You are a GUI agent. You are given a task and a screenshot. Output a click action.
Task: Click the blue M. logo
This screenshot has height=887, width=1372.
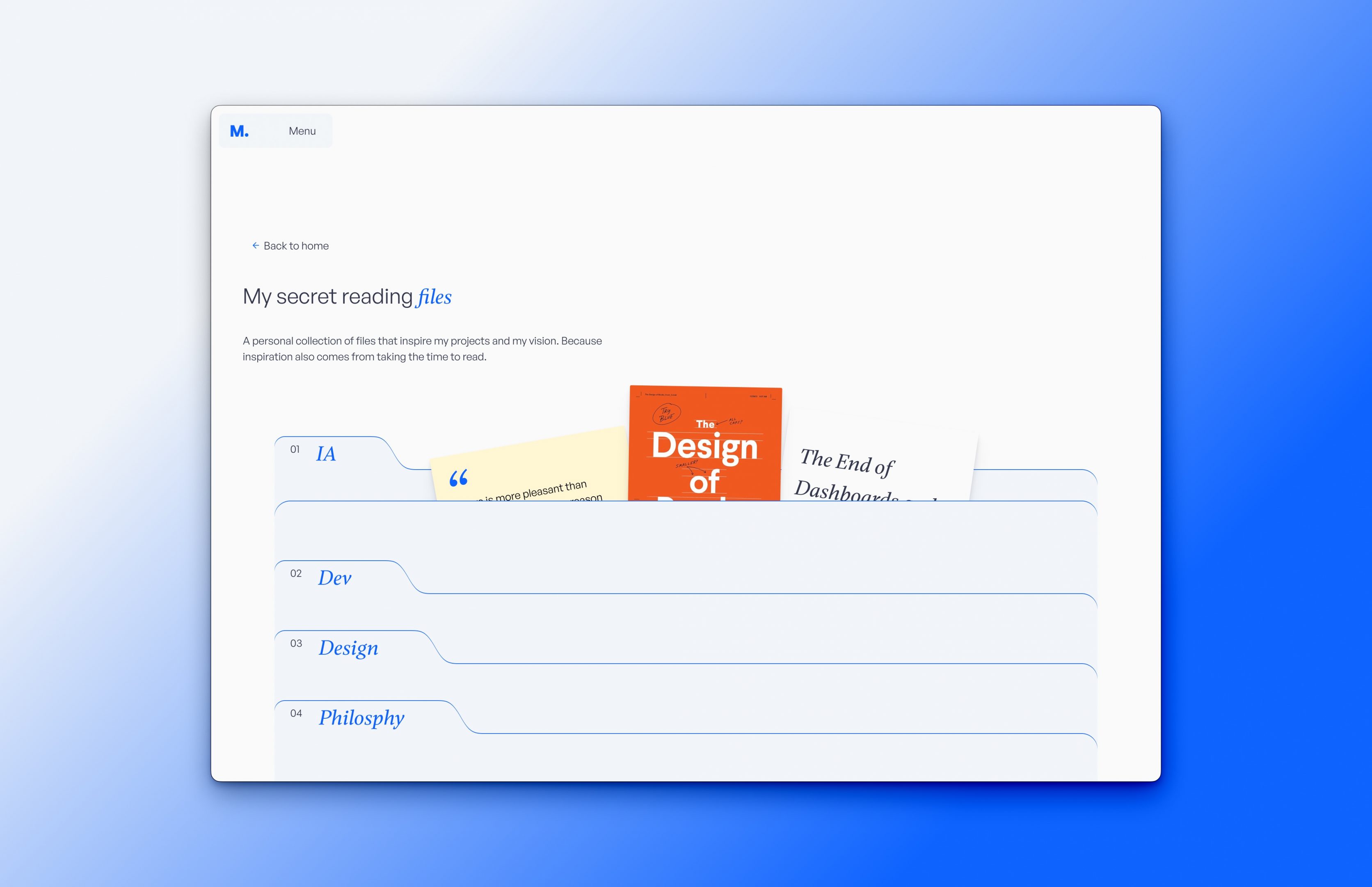[239, 131]
